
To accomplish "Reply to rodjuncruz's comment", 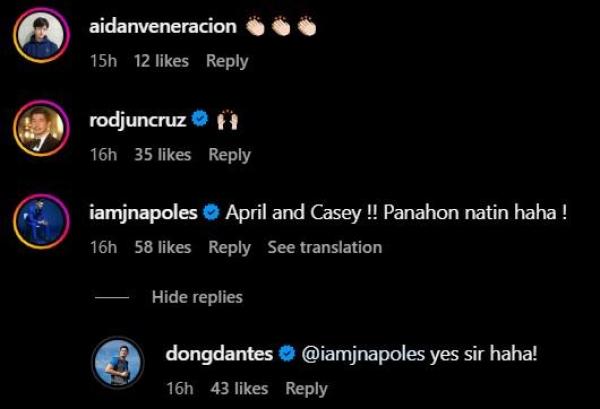I will 229,155.
